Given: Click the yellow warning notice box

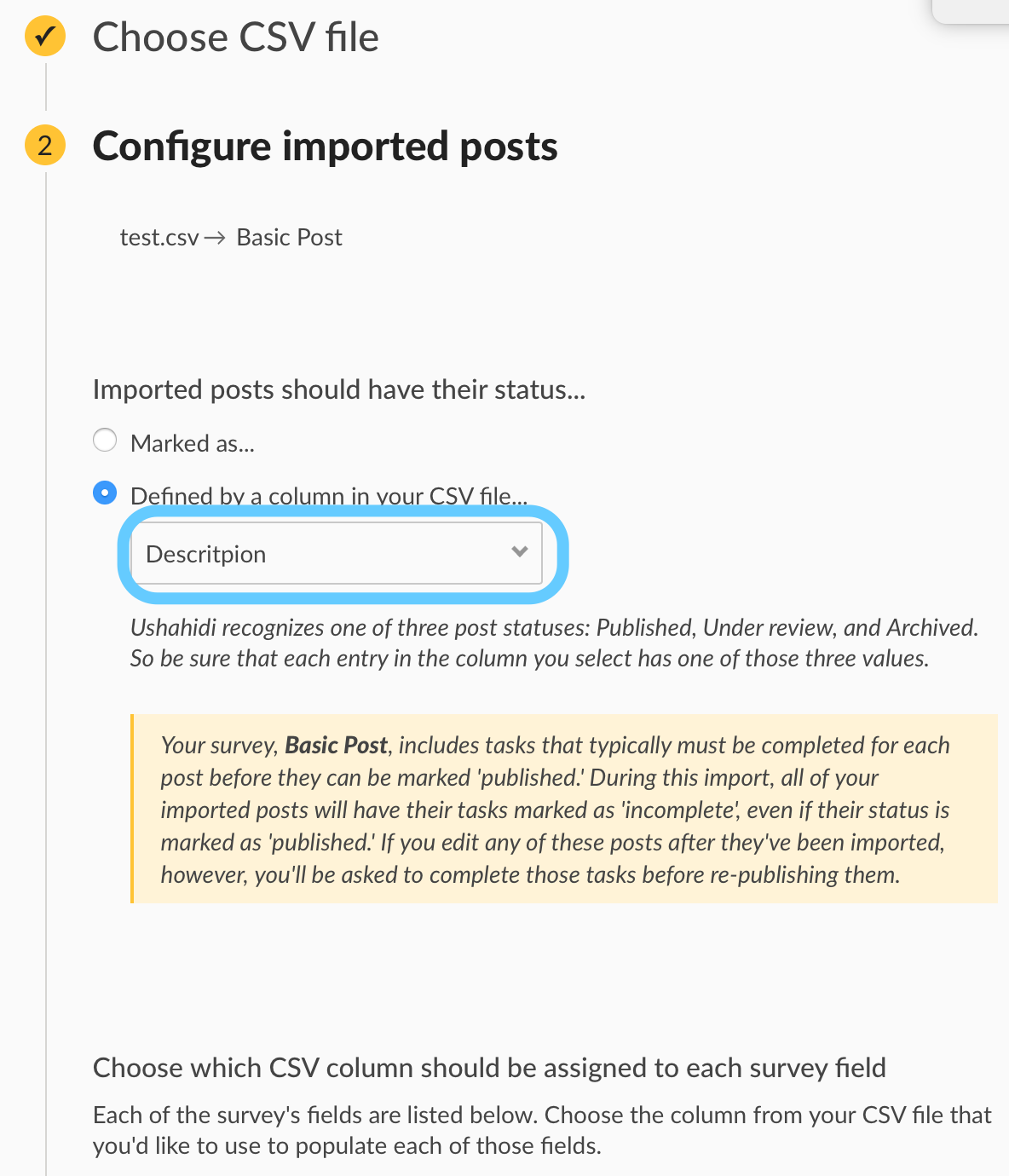Looking at the screenshot, I should pyautogui.click(x=564, y=809).
